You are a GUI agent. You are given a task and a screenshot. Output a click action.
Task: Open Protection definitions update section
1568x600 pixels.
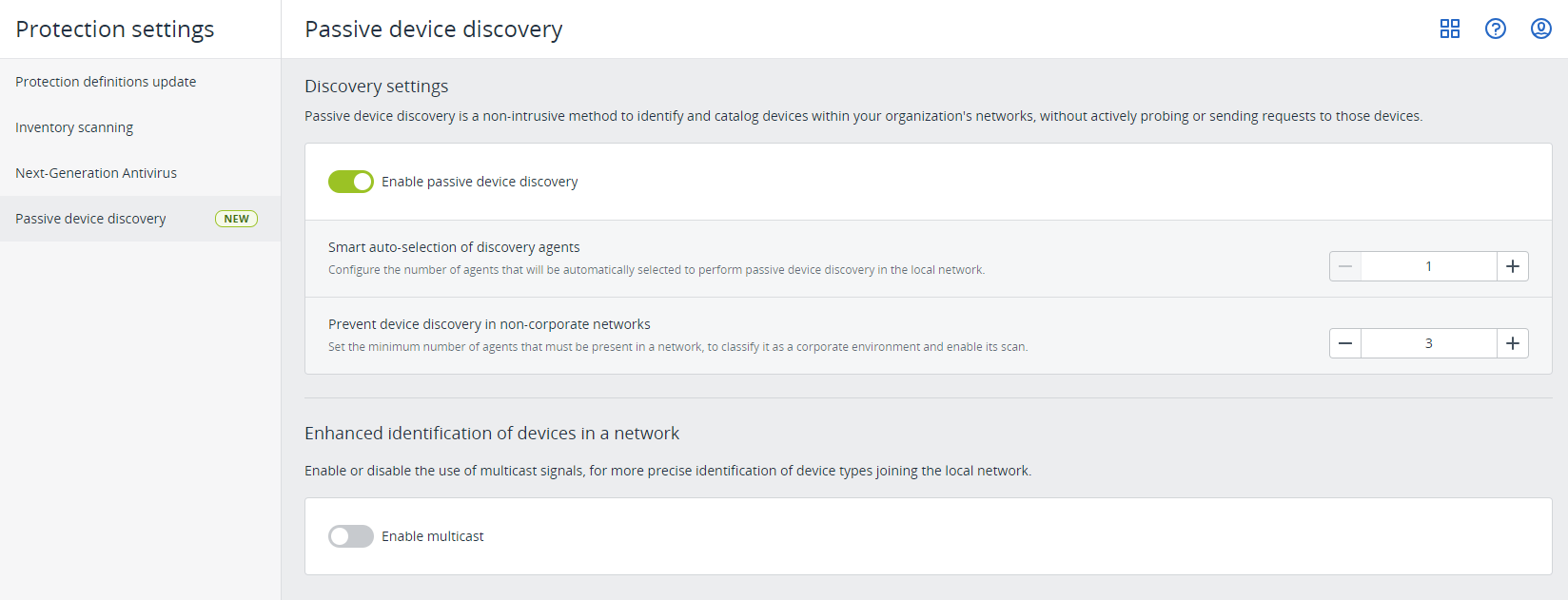(140, 82)
